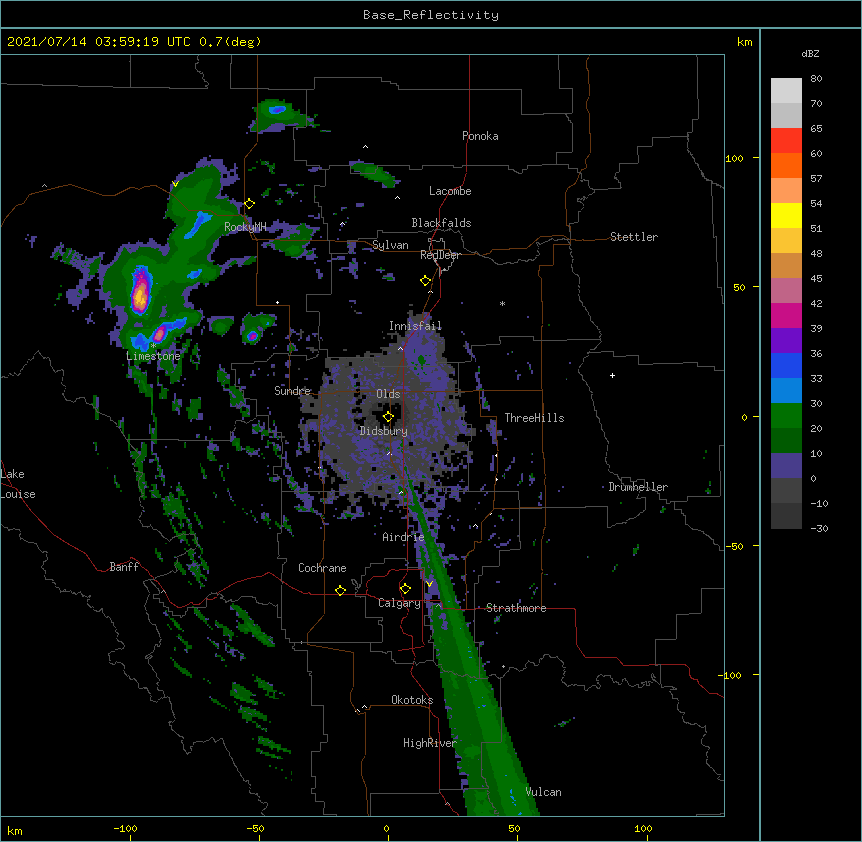Click the Lake Louise label

point(18,484)
